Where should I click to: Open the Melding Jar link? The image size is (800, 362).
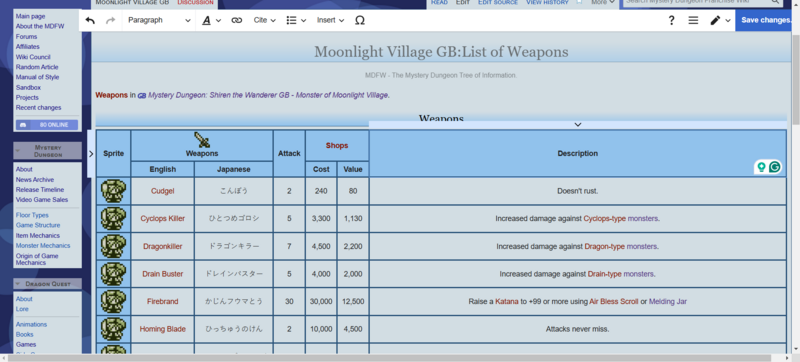pos(668,301)
